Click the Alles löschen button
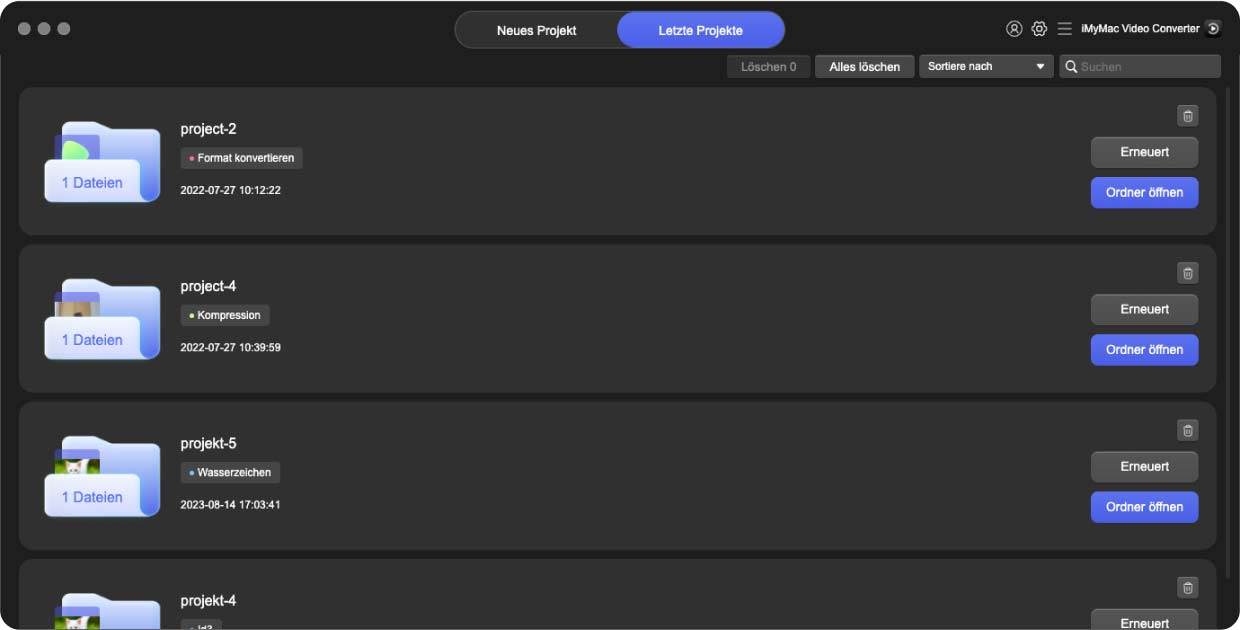 [x=865, y=67]
